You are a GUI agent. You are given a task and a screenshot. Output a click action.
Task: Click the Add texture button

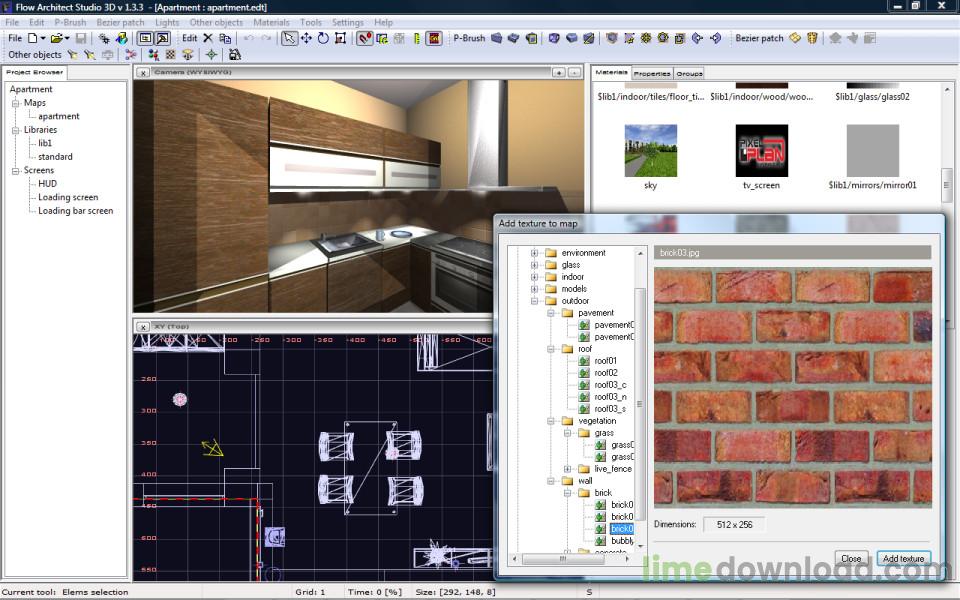[x=904, y=558]
